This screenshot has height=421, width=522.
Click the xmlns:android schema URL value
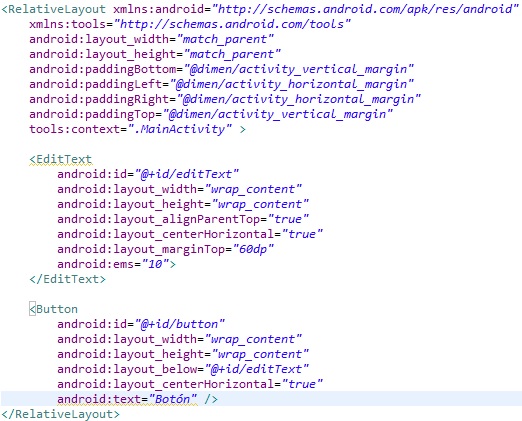365,9
